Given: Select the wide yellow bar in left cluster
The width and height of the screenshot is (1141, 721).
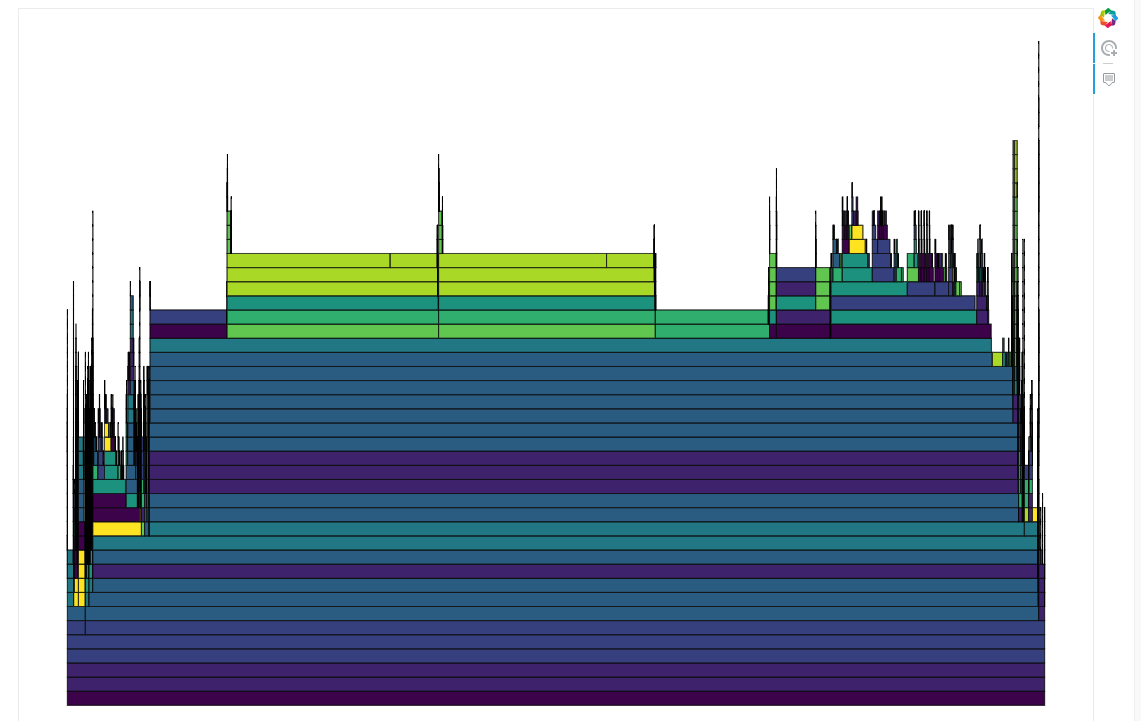Looking at the screenshot, I should tap(116, 529).
